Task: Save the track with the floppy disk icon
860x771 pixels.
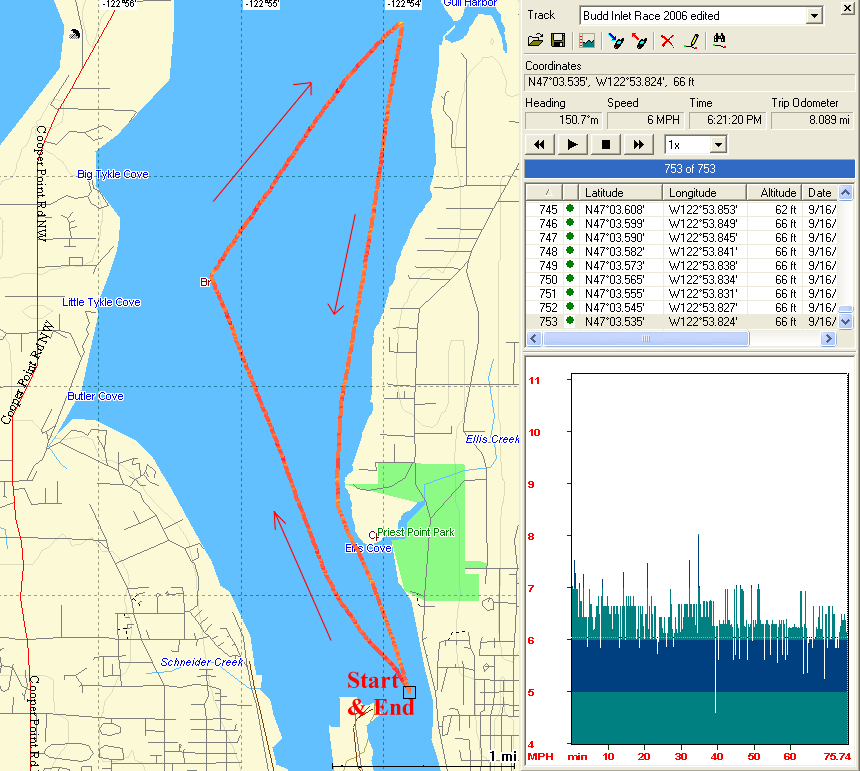Action: click(557, 41)
